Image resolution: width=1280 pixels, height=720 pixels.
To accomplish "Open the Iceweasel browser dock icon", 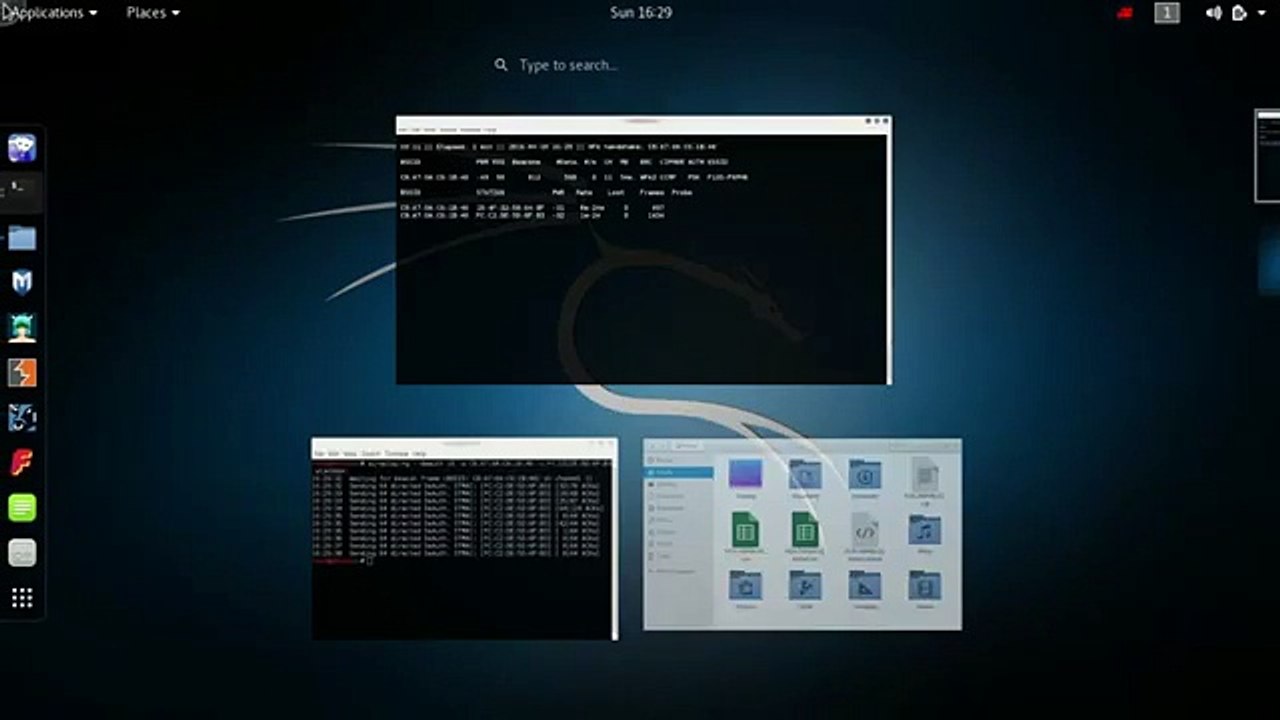I will 22,148.
